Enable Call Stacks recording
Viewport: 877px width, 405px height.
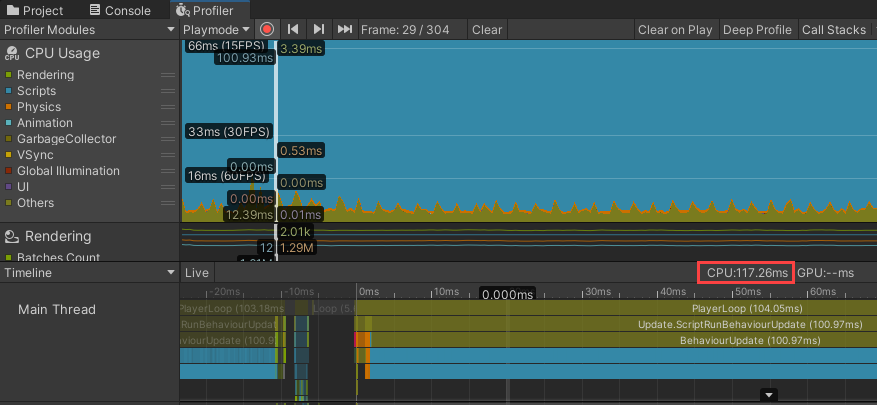[834, 30]
